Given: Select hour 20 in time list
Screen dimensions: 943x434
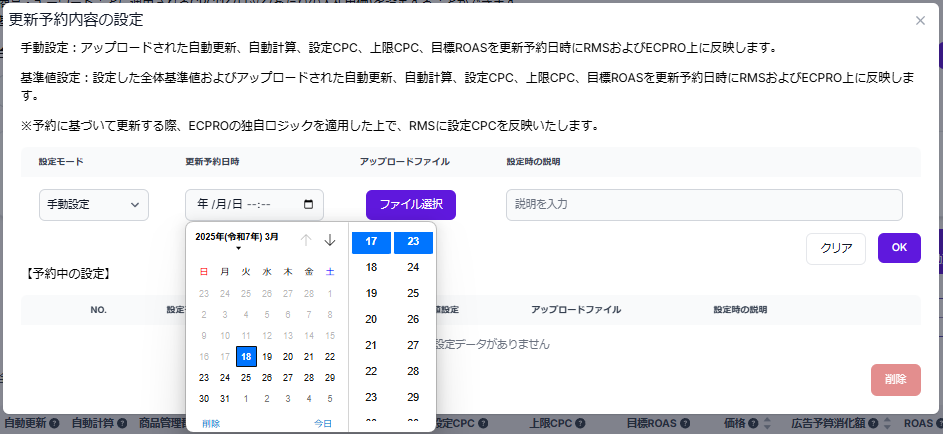Looking at the screenshot, I should tap(371, 319).
